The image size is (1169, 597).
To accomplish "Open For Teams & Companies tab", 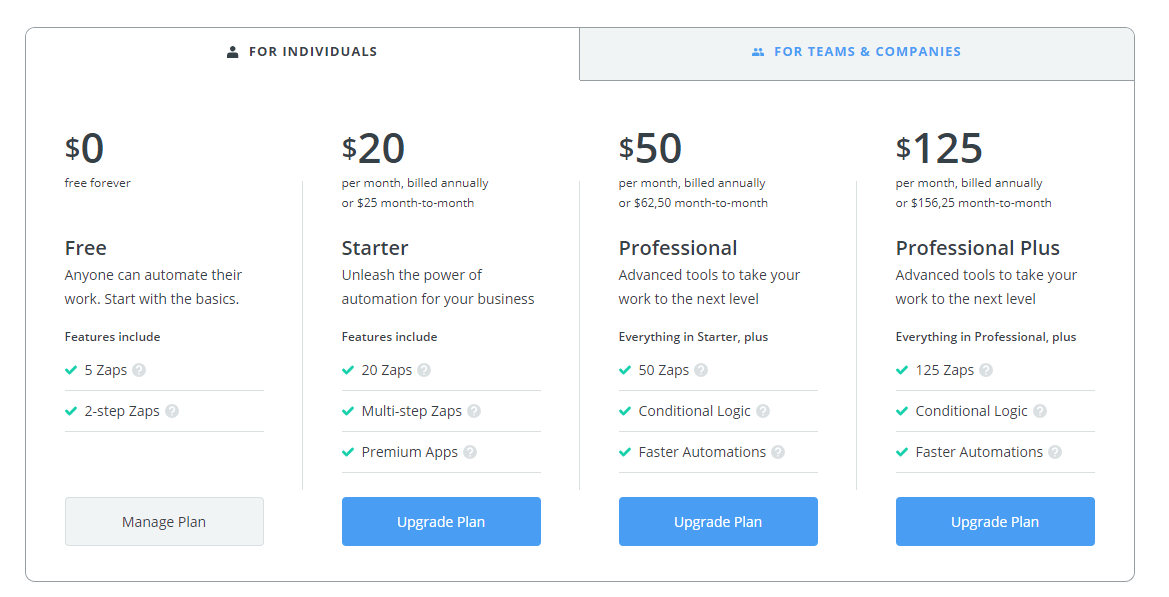I will (857, 52).
